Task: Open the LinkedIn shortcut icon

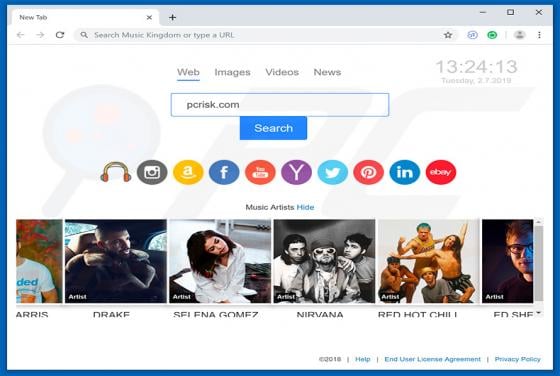Action: (x=405, y=172)
